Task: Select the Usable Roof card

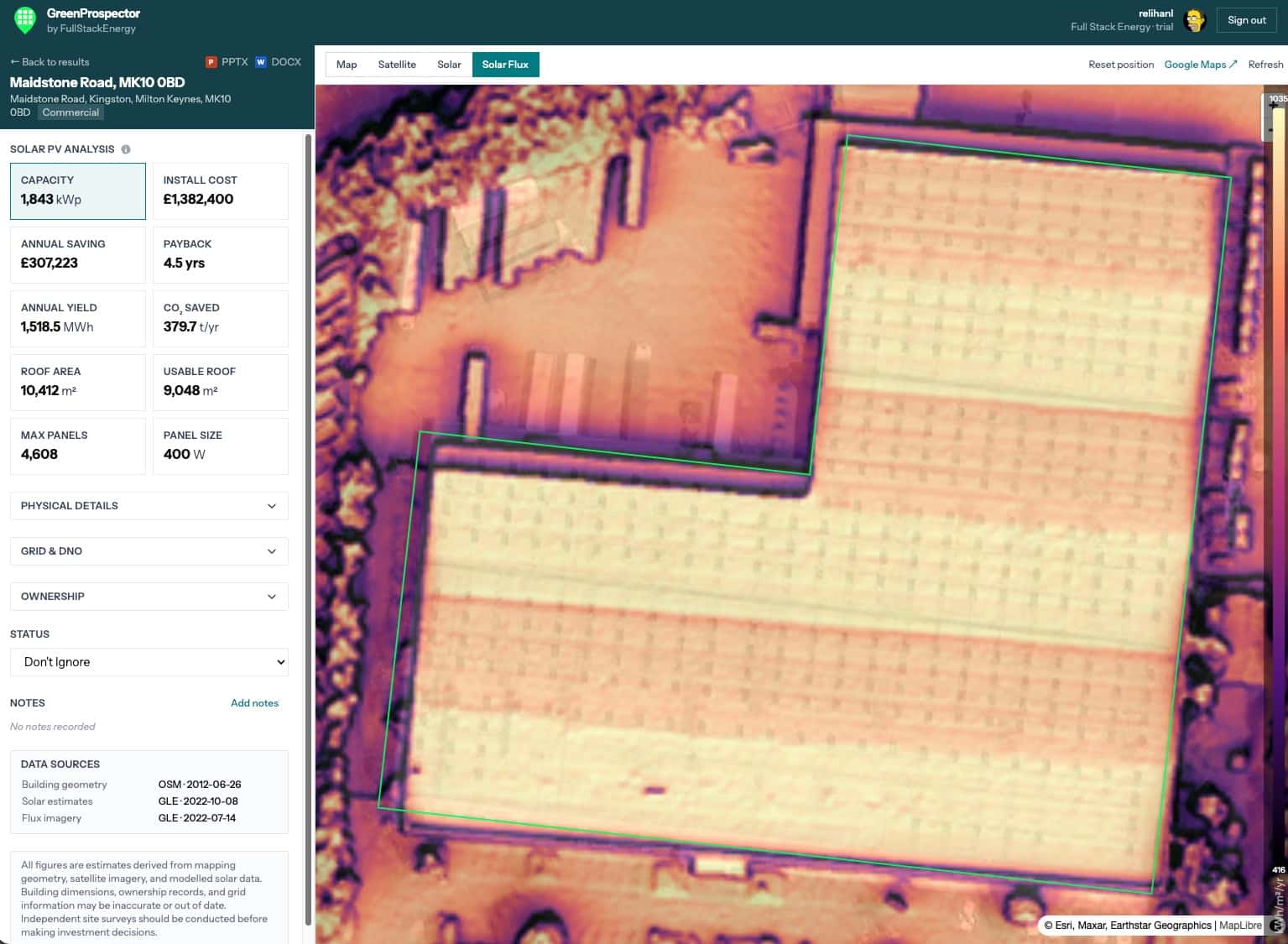Action: pyautogui.click(x=221, y=383)
